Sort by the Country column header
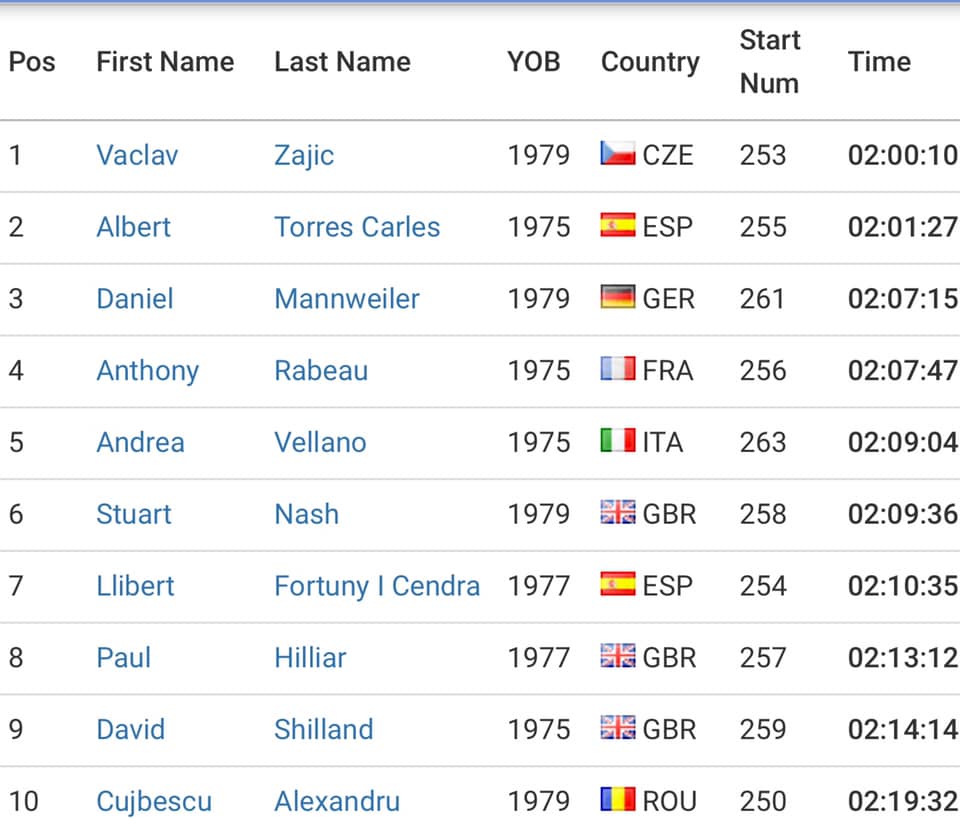This screenshot has width=960, height=818. pyautogui.click(x=650, y=63)
